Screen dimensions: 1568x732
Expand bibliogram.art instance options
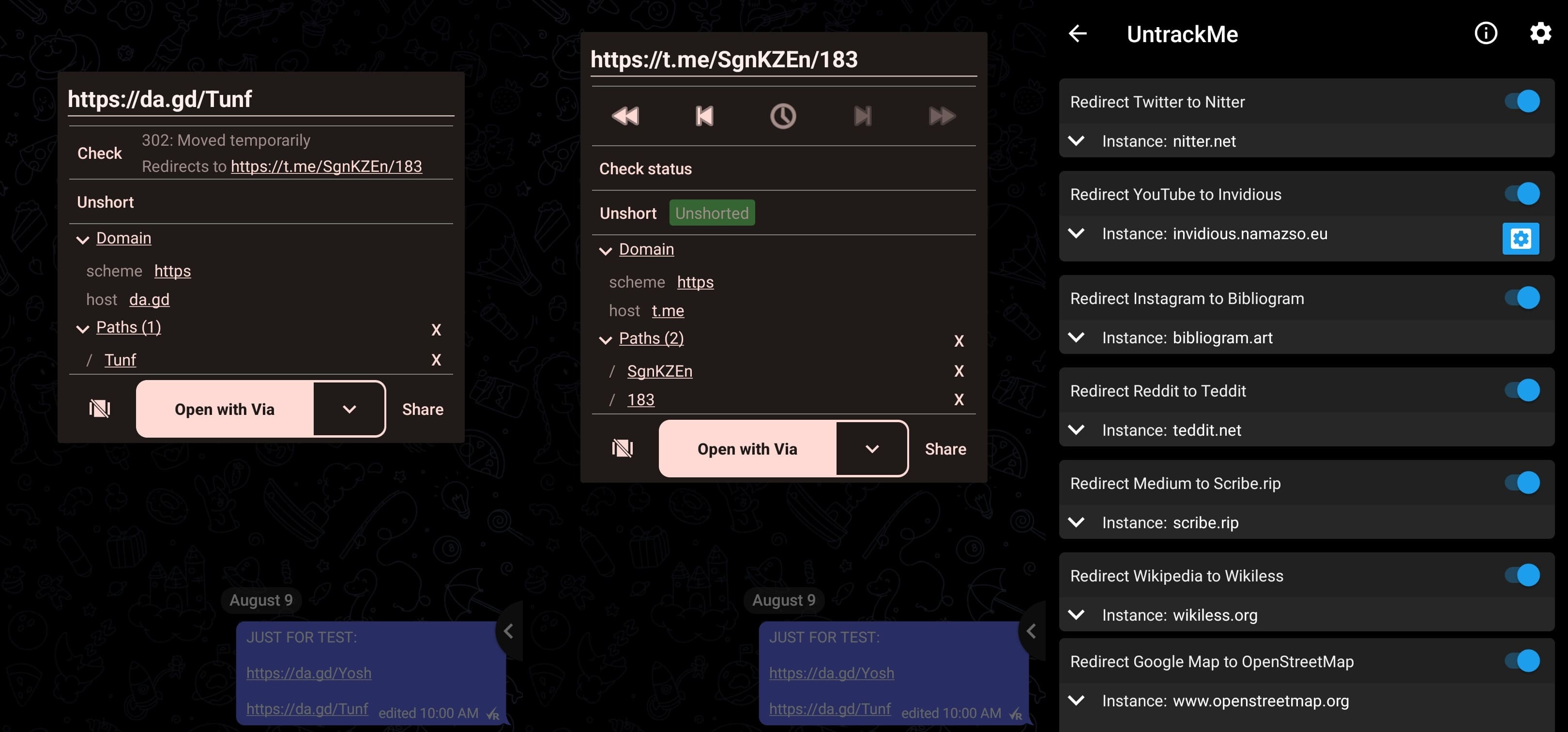point(1076,337)
